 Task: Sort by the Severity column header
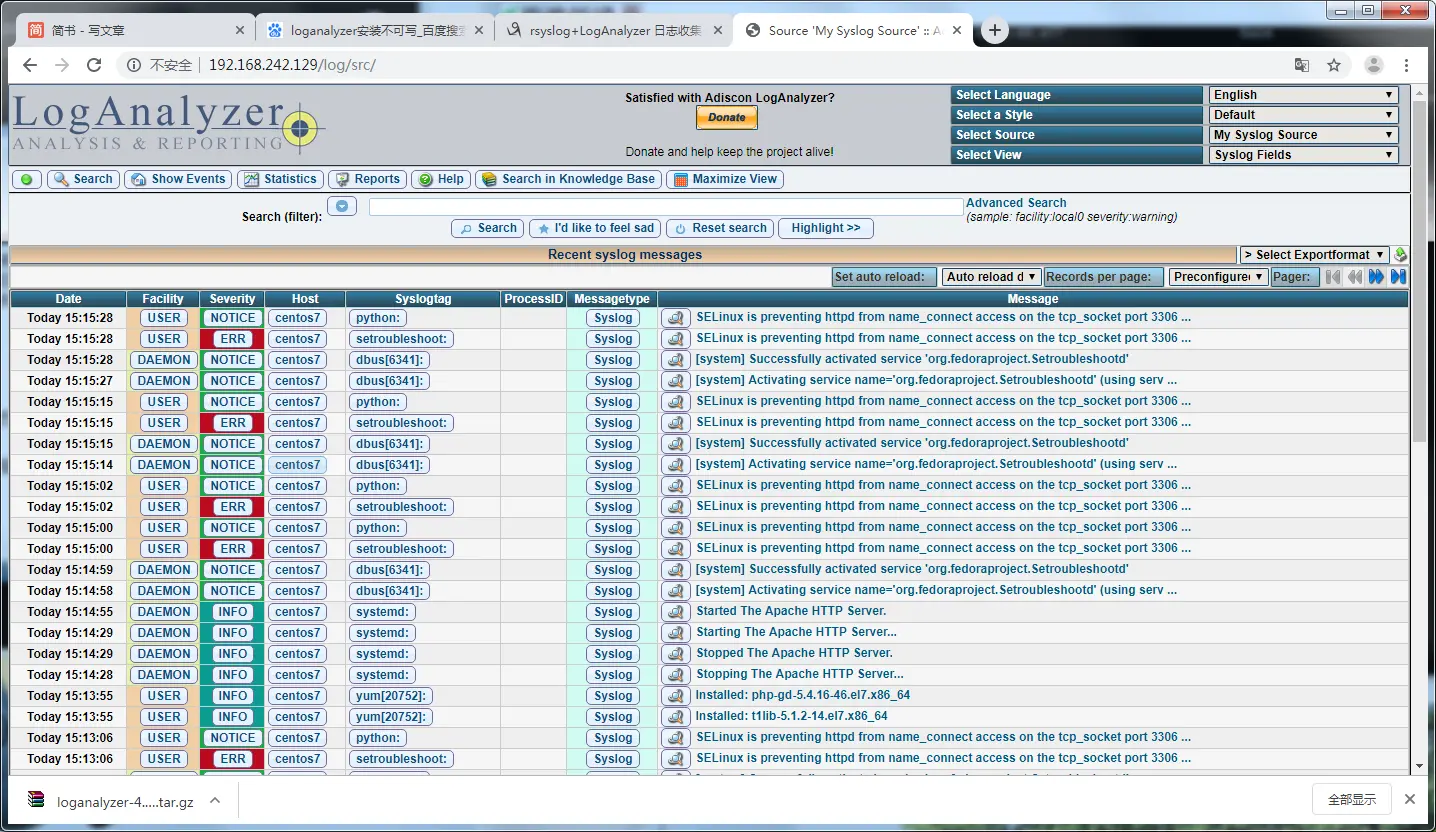(232, 298)
